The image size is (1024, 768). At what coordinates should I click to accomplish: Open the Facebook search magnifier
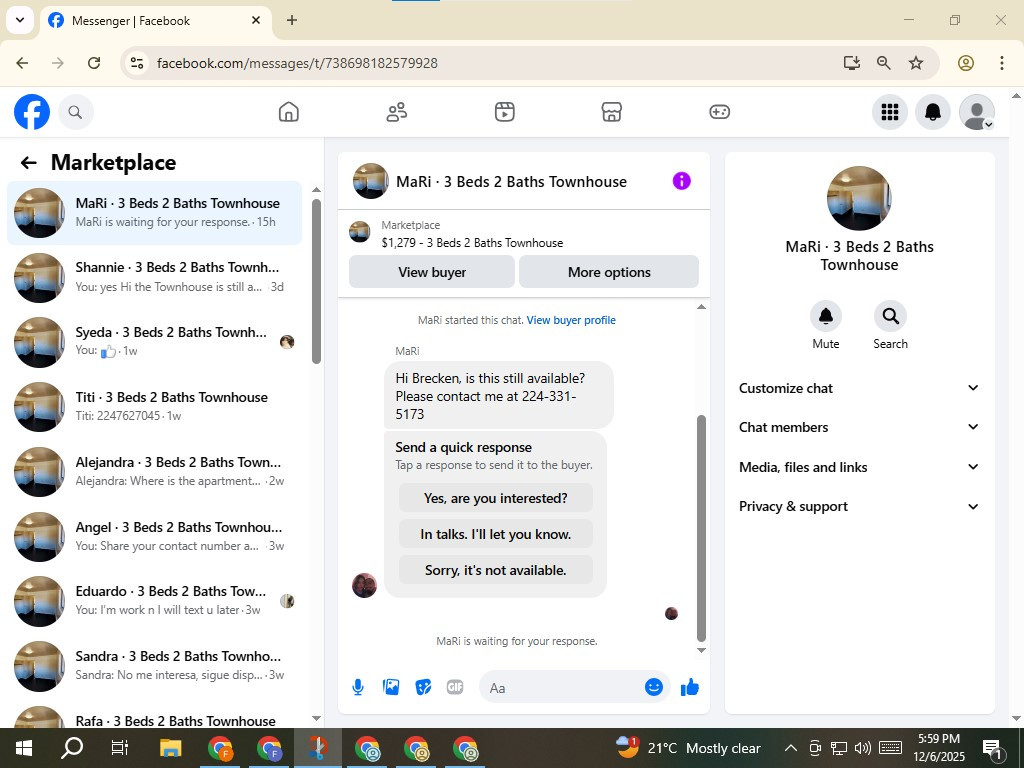76,112
